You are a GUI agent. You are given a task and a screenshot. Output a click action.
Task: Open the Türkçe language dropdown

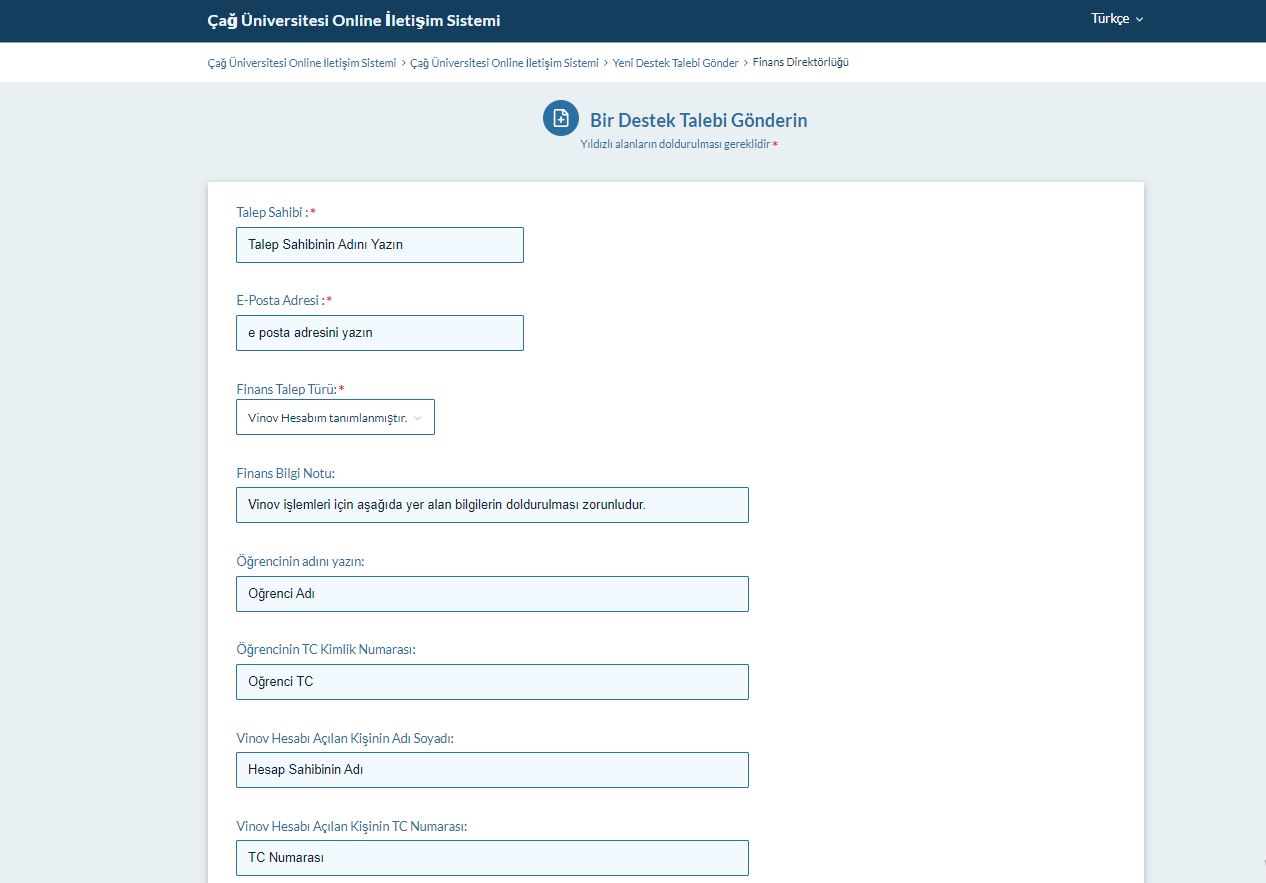[x=1116, y=19]
